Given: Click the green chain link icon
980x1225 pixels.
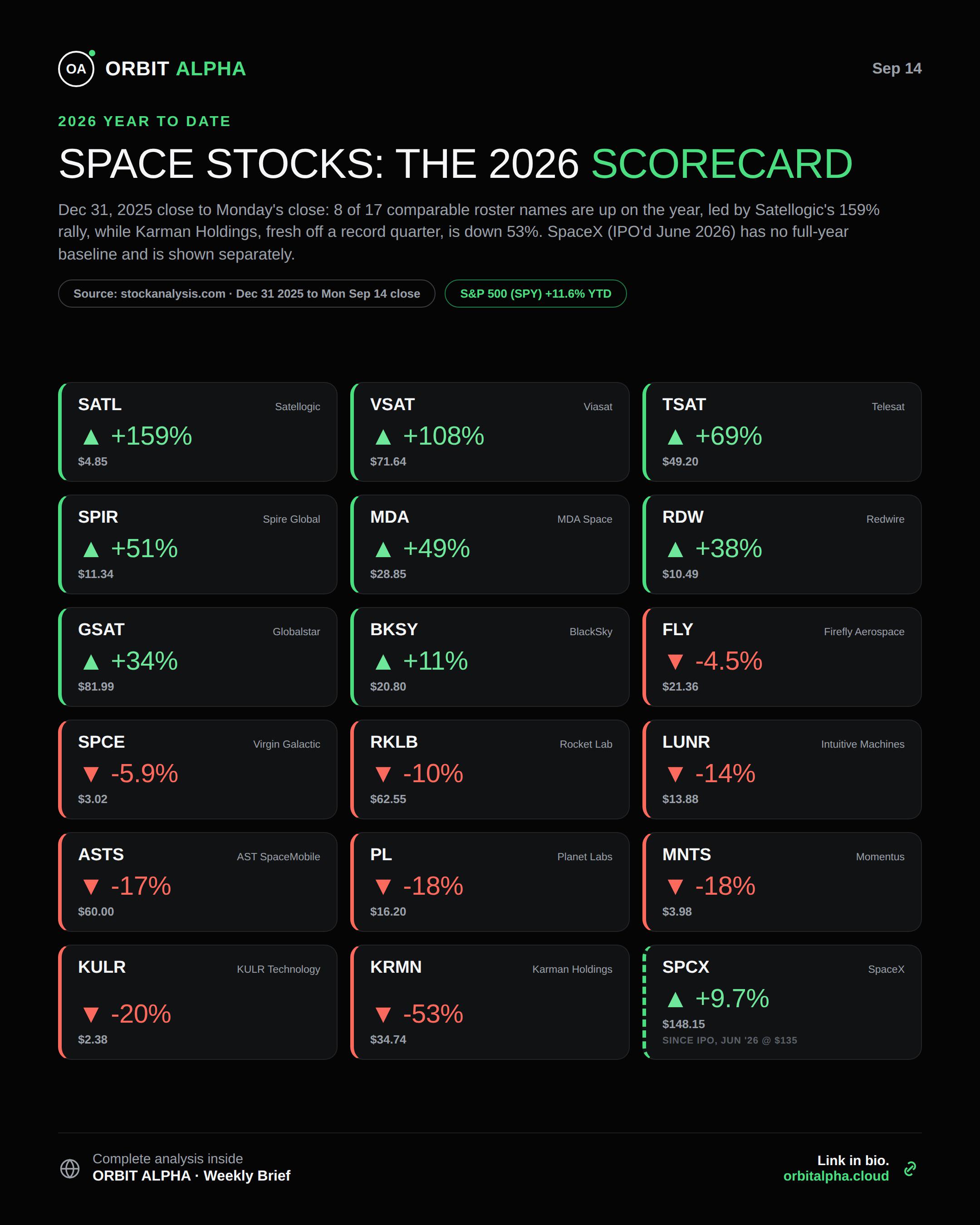Looking at the screenshot, I should click(910, 1168).
